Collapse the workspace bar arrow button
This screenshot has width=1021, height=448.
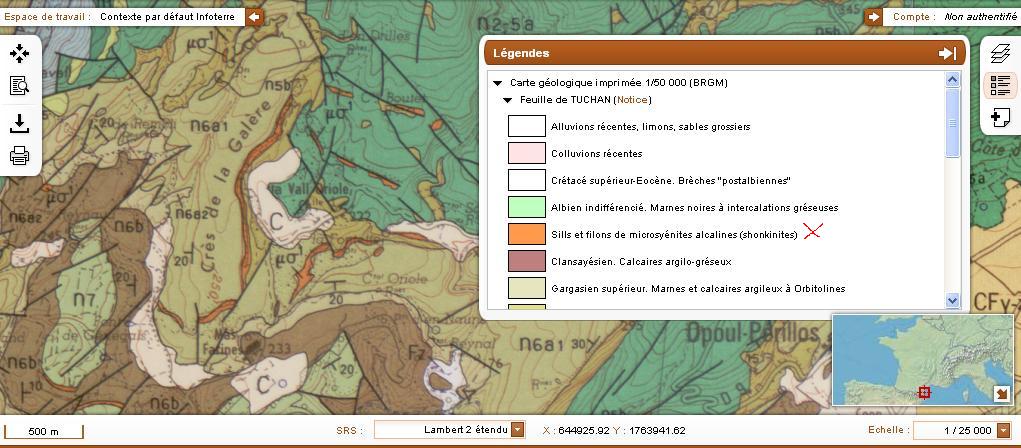coord(255,17)
